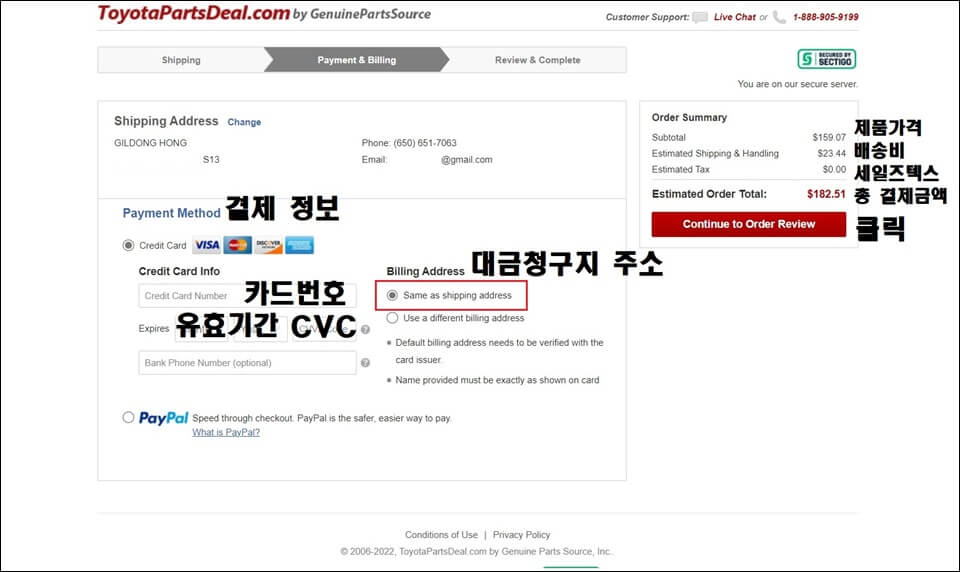Image resolution: width=960 pixels, height=572 pixels.
Task: Select the Visa card logo
Action: (x=207, y=245)
